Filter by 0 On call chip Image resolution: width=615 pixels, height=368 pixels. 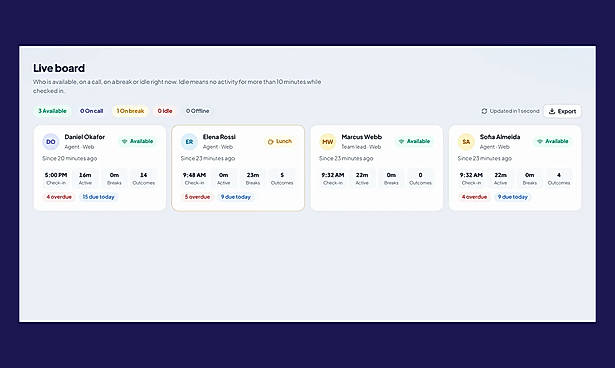[91, 111]
